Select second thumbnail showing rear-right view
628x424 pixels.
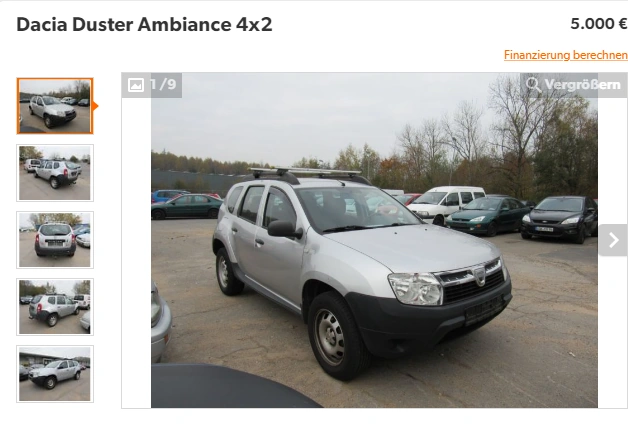coord(55,173)
